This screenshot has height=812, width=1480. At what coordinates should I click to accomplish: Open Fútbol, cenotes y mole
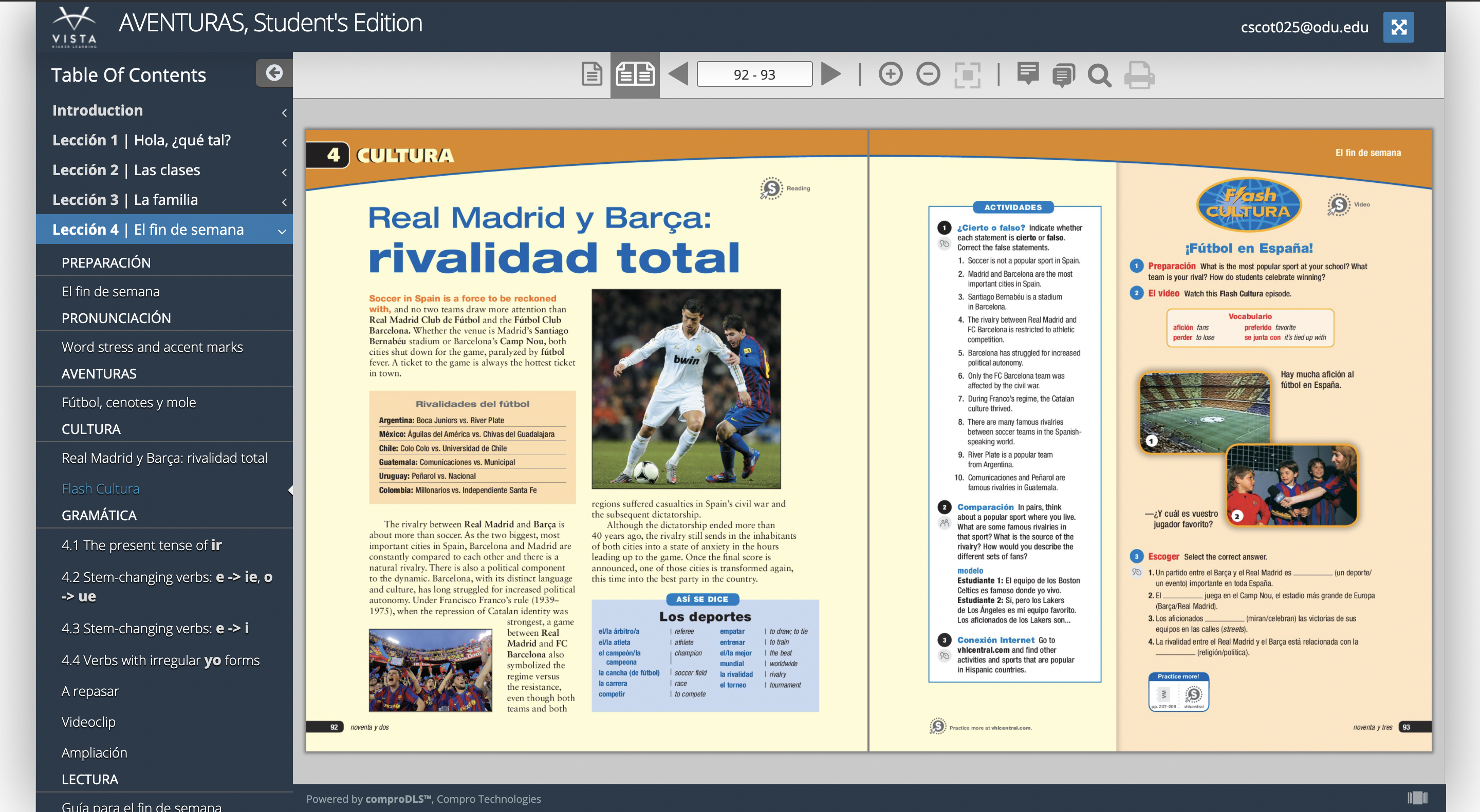[128, 403]
